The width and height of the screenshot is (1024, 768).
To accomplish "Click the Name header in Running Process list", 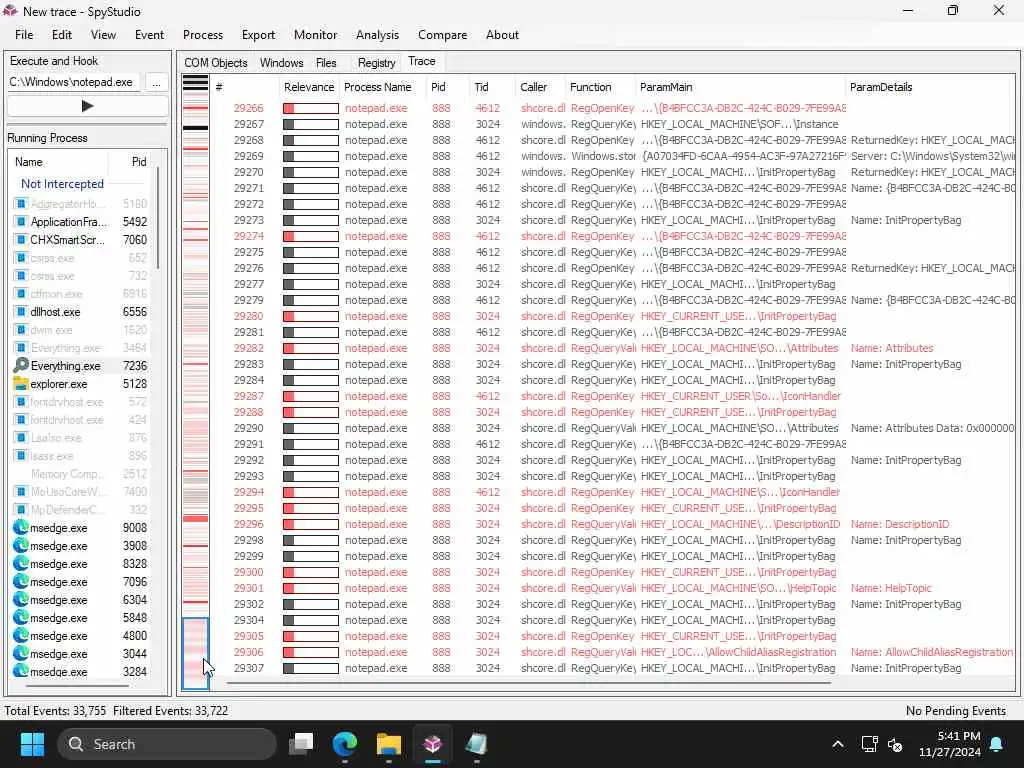I will click(x=29, y=162).
